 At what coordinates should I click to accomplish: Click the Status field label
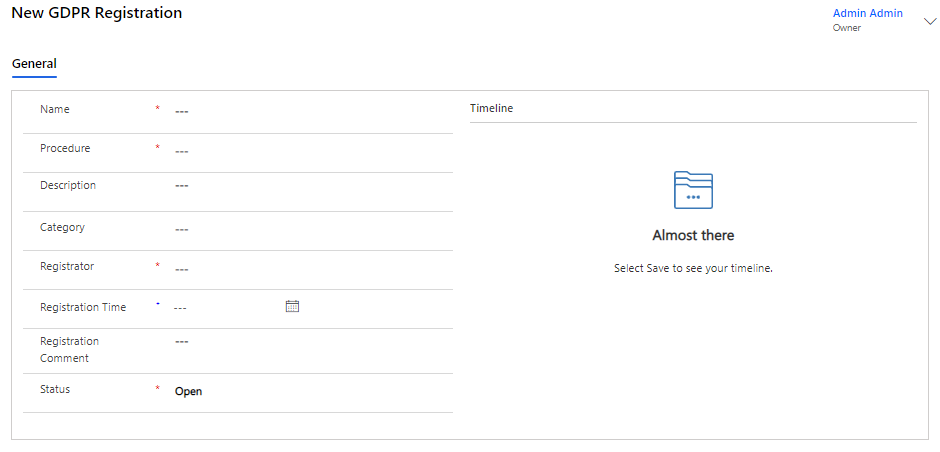[55, 389]
